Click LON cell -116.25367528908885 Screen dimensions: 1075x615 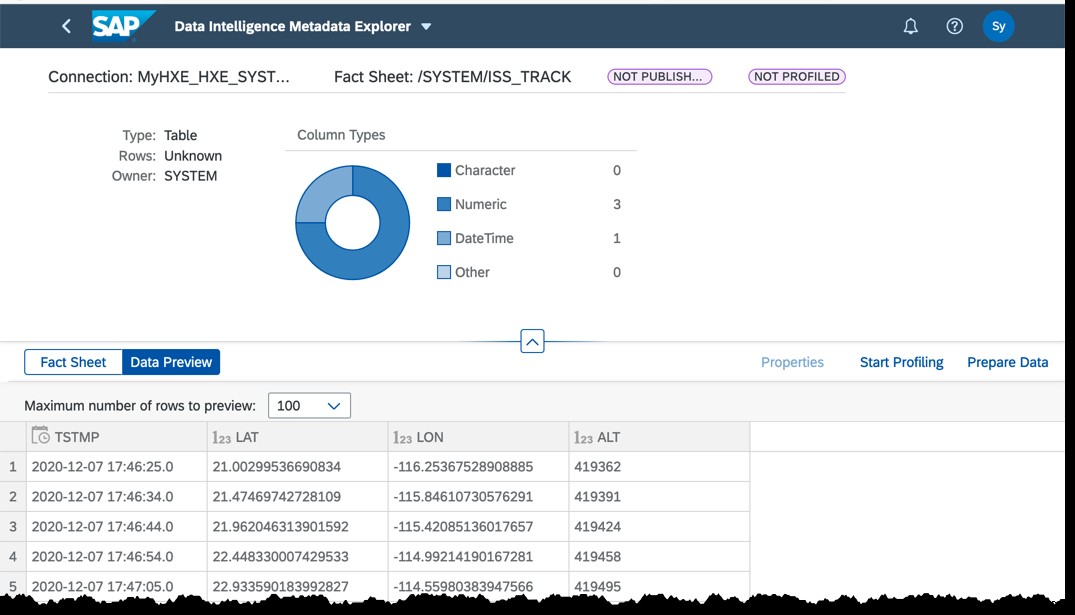479,467
